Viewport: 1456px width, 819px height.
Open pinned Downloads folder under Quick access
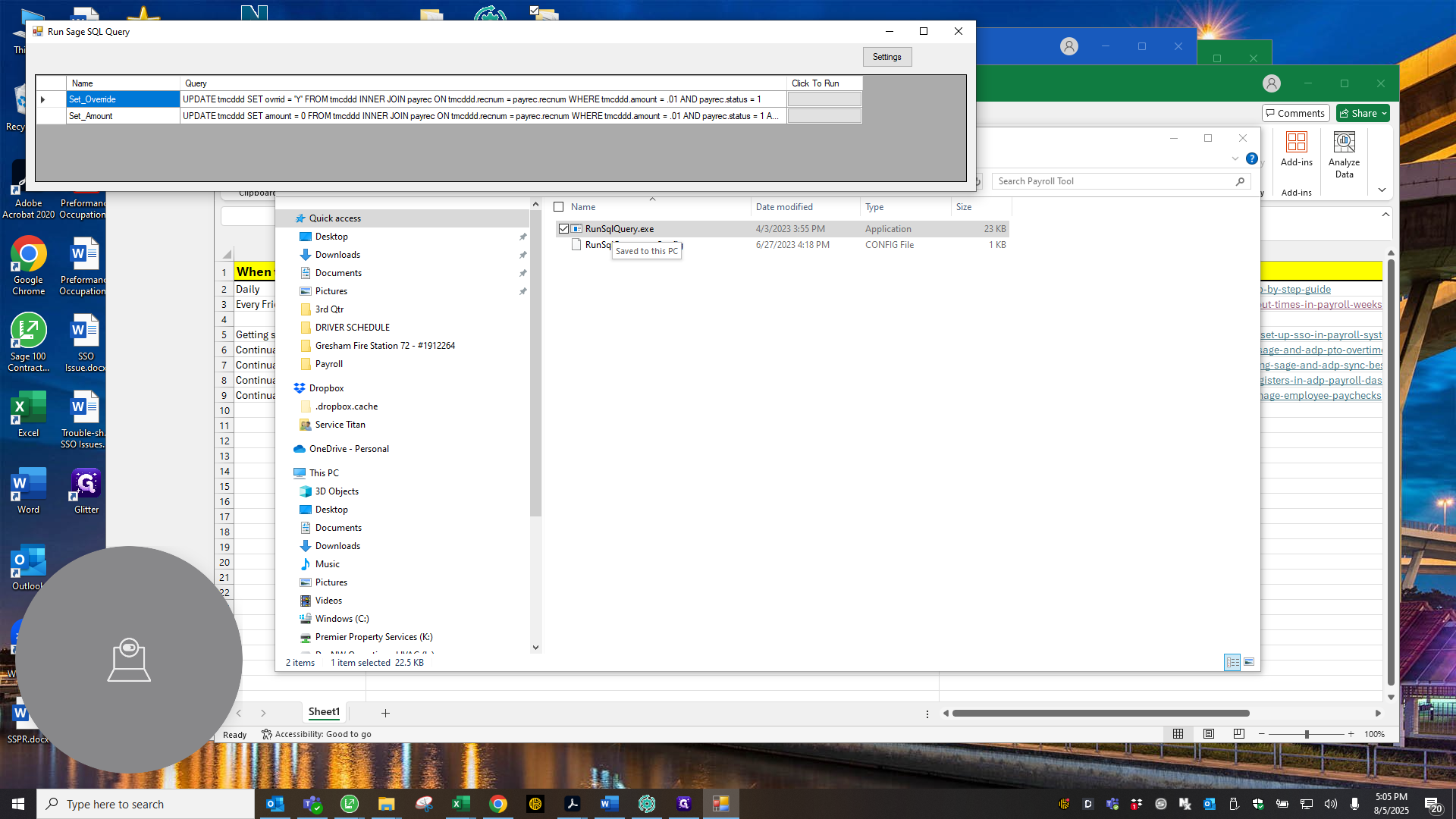[337, 255]
